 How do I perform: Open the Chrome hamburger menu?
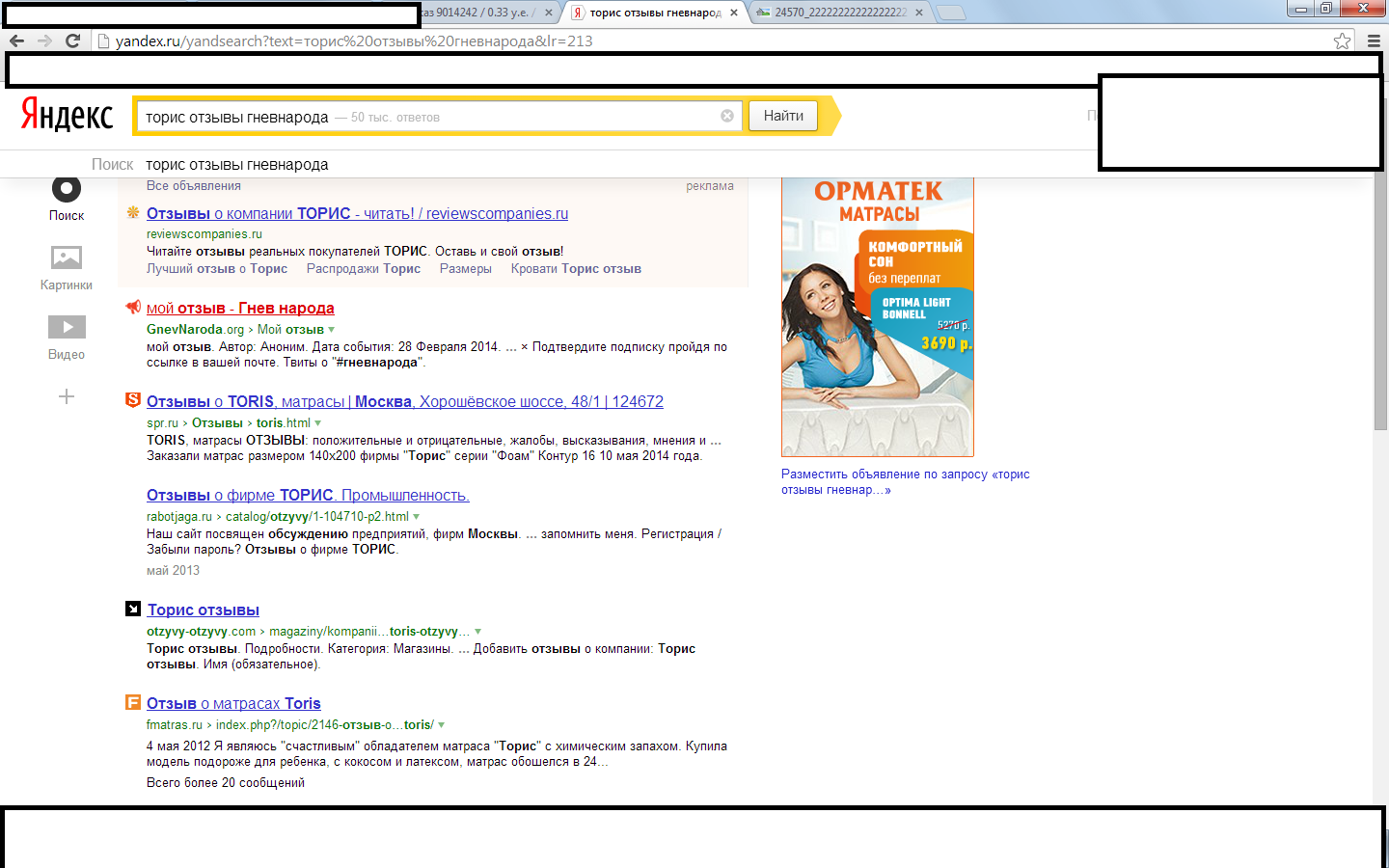[1374, 41]
